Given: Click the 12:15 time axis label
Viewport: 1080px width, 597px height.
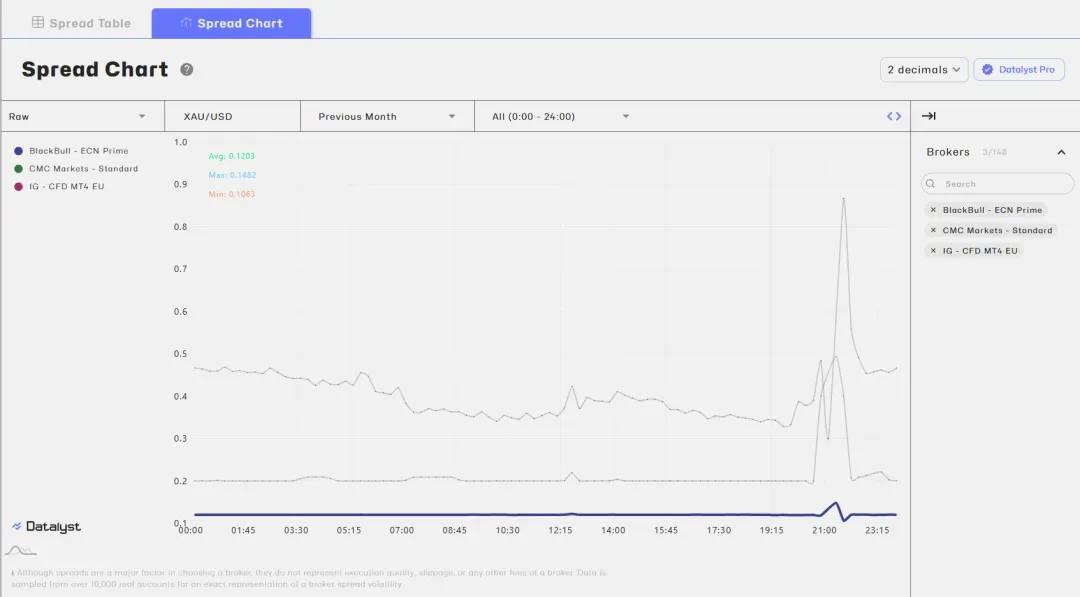Looking at the screenshot, I should (560, 530).
